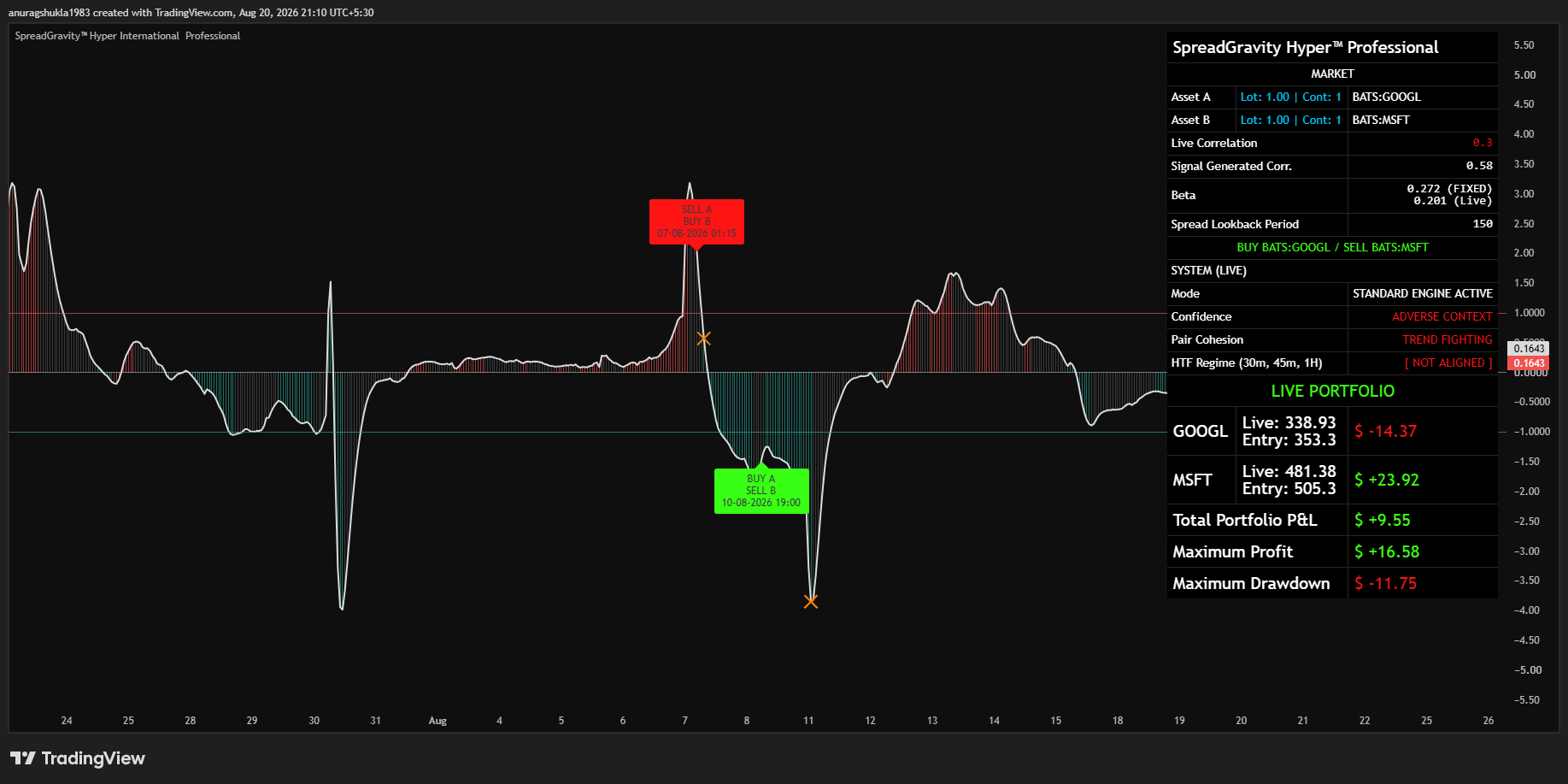
Task: Click the STANDARD ENGINE ACTIVE status
Action: [x=1423, y=294]
